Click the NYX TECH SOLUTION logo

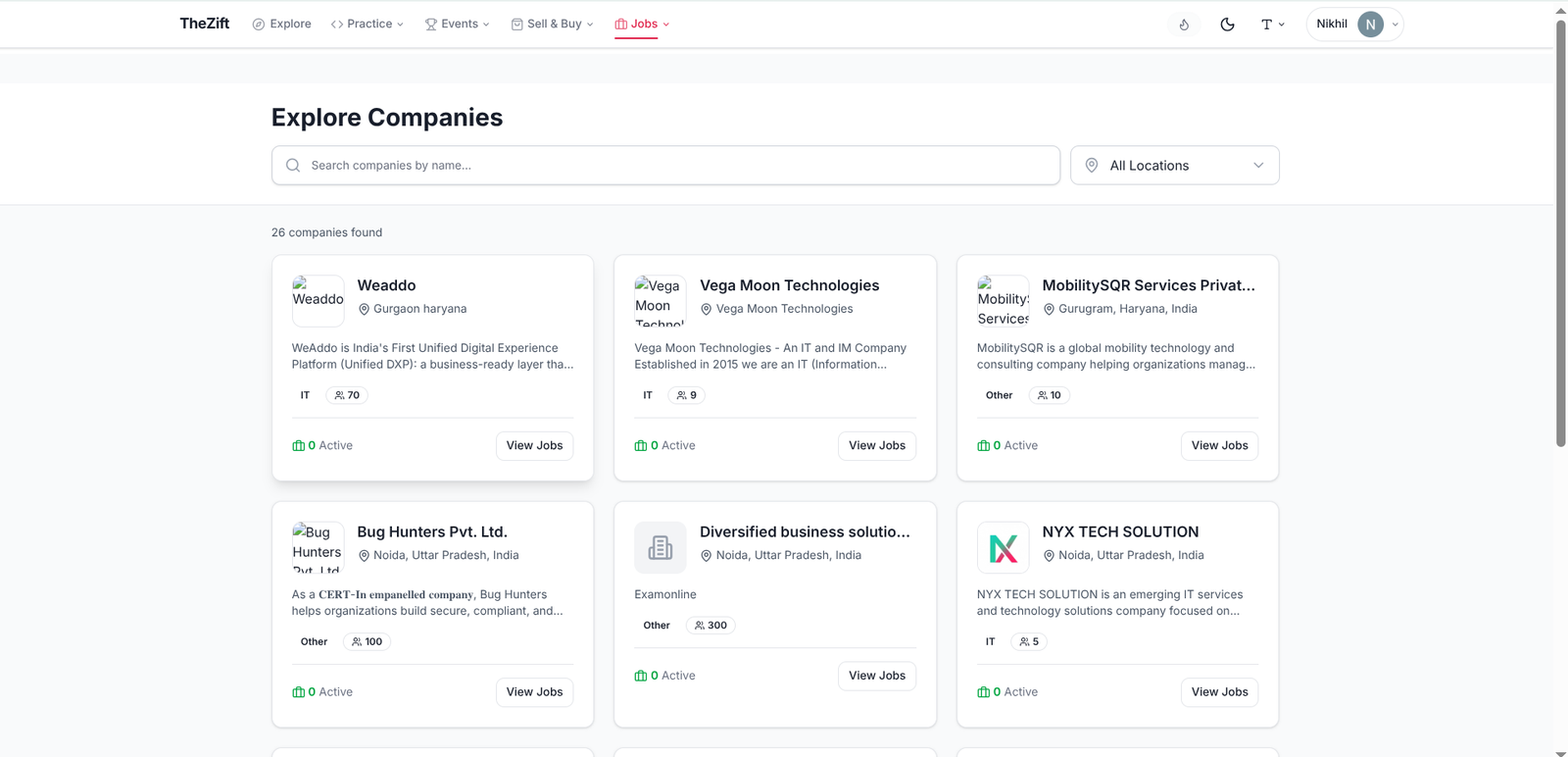(1003, 547)
